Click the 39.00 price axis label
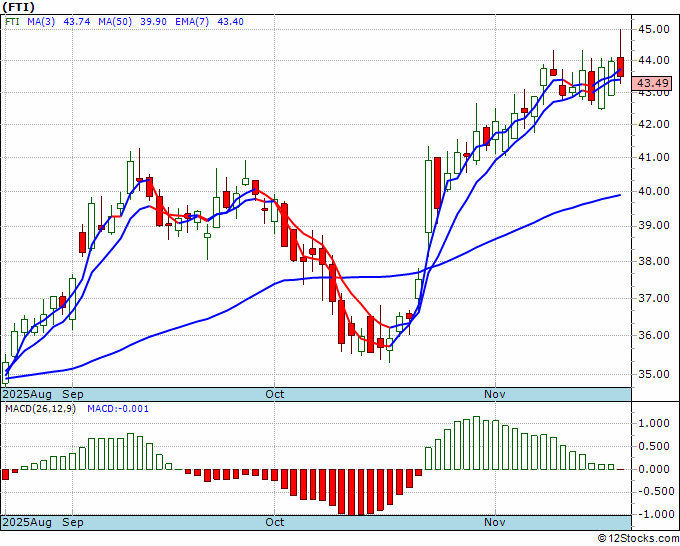 pos(654,226)
